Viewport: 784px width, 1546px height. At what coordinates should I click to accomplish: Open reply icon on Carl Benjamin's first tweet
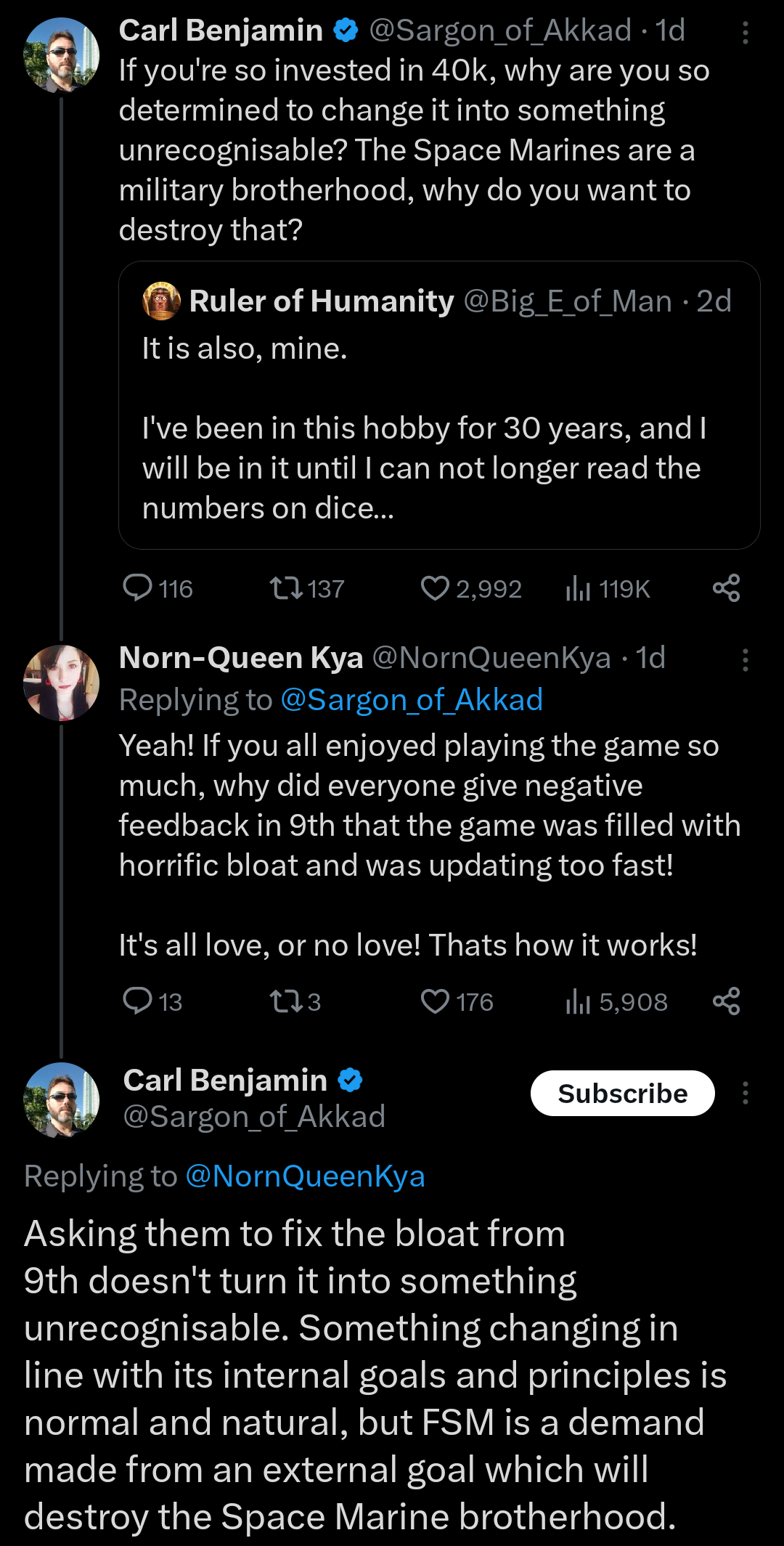(x=137, y=588)
